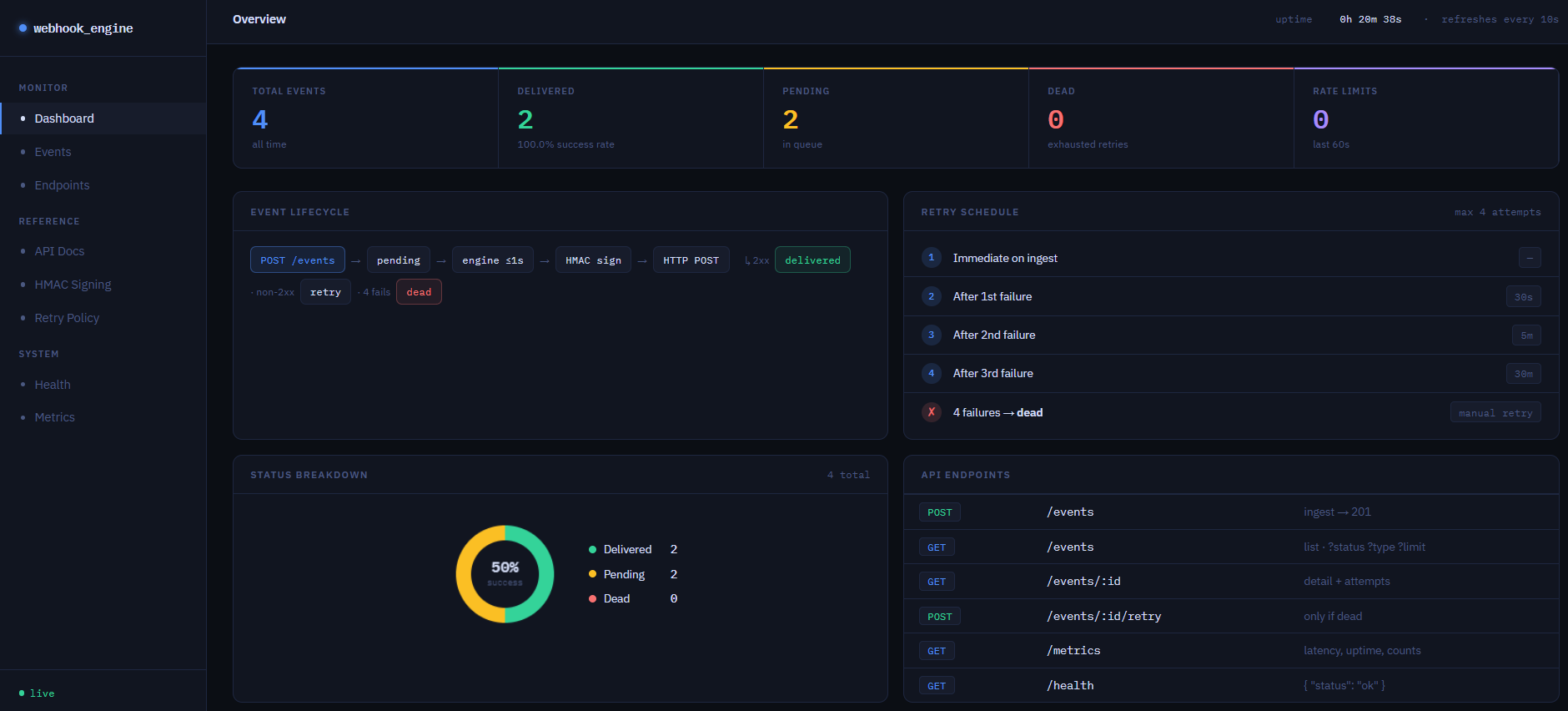Screen dimensions: 1568x711
Task: Click the red Dead legend dot
Action: tap(592, 598)
